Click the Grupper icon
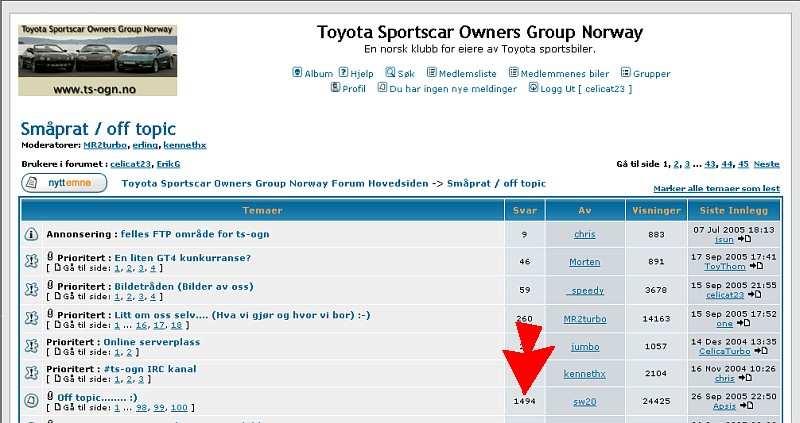Screen dimensions: 800x423 (x=625, y=73)
